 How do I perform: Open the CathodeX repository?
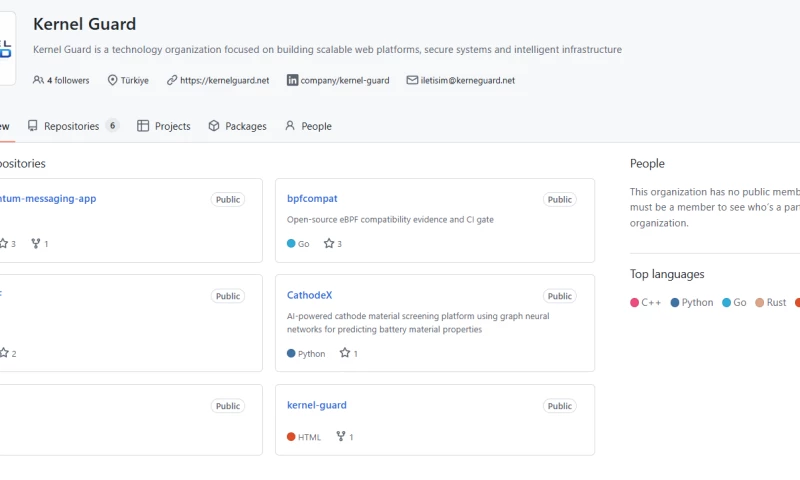309,295
